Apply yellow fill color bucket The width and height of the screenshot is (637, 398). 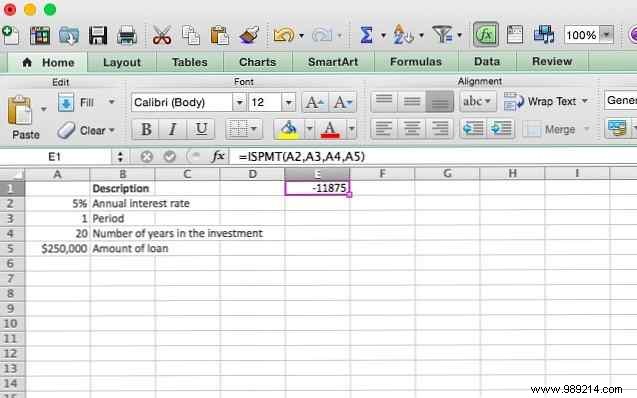pos(288,130)
